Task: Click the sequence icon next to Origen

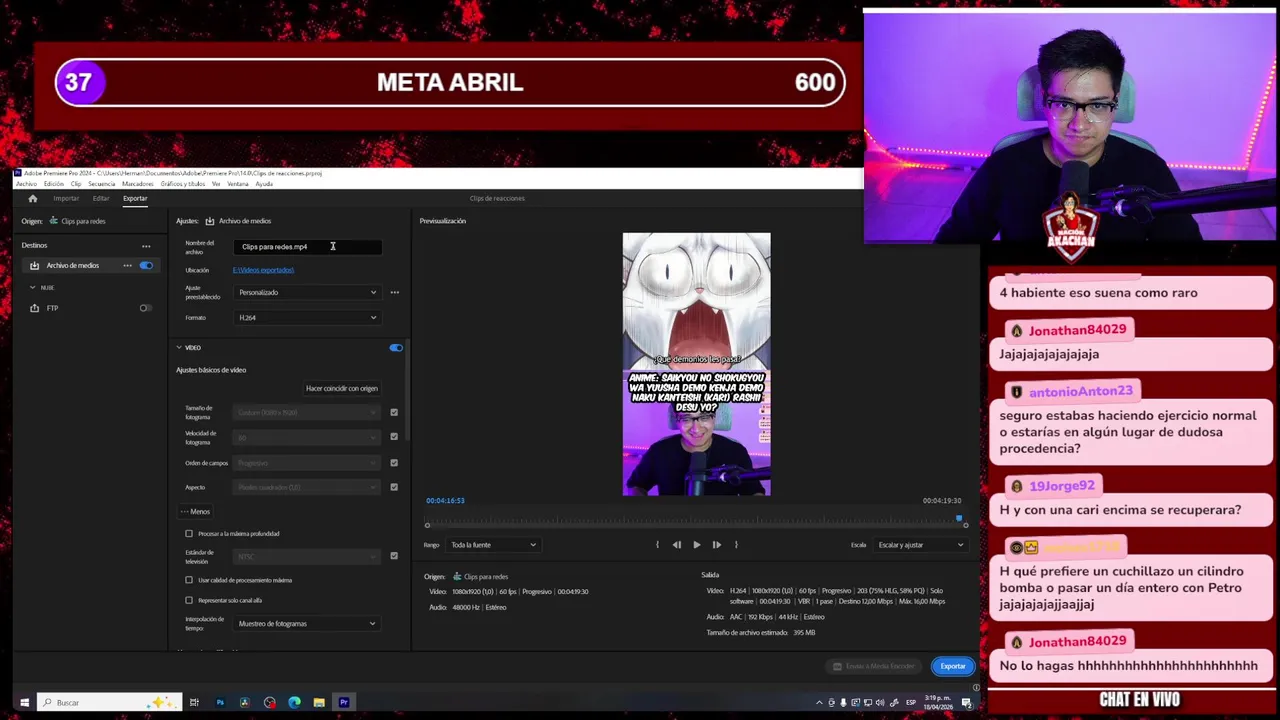Action: pos(54,221)
